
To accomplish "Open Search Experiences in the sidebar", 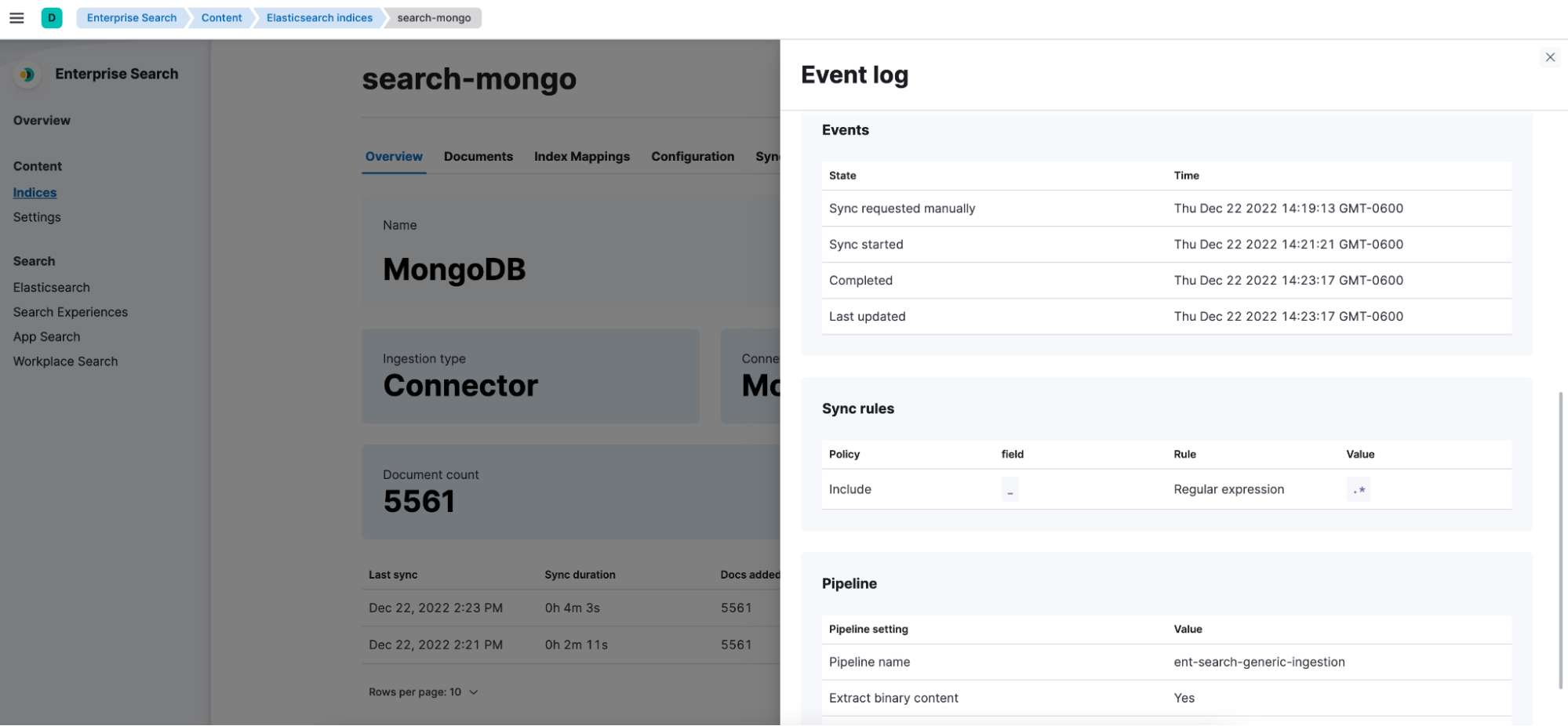I will [x=71, y=312].
